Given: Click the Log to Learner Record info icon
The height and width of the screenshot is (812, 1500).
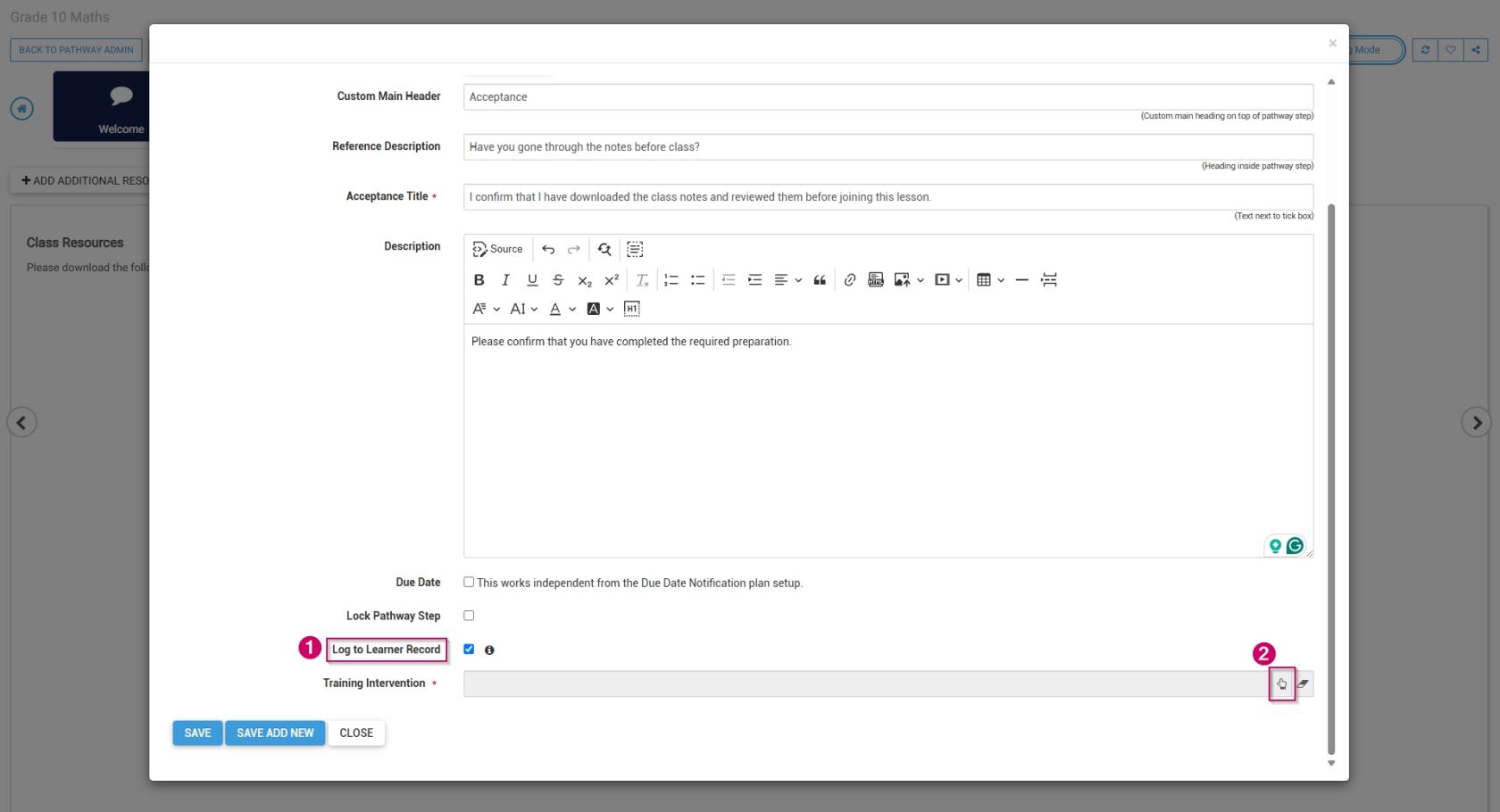Looking at the screenshot, I should [x=489, y=650].
